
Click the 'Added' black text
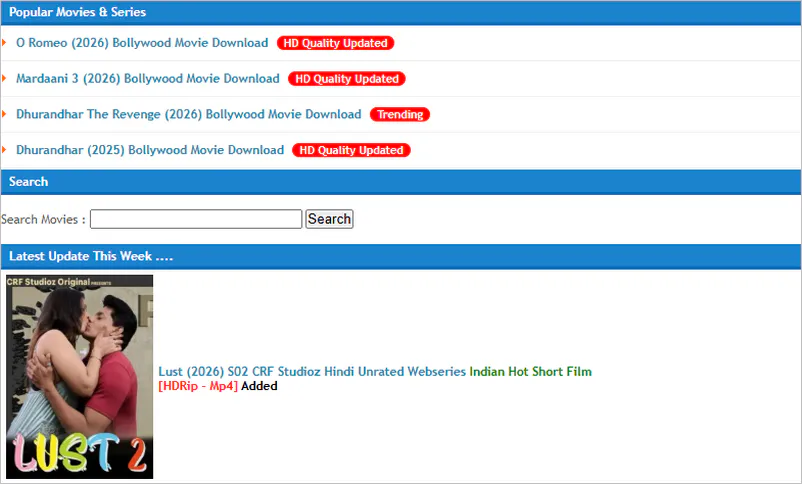(x=259, y=386)
